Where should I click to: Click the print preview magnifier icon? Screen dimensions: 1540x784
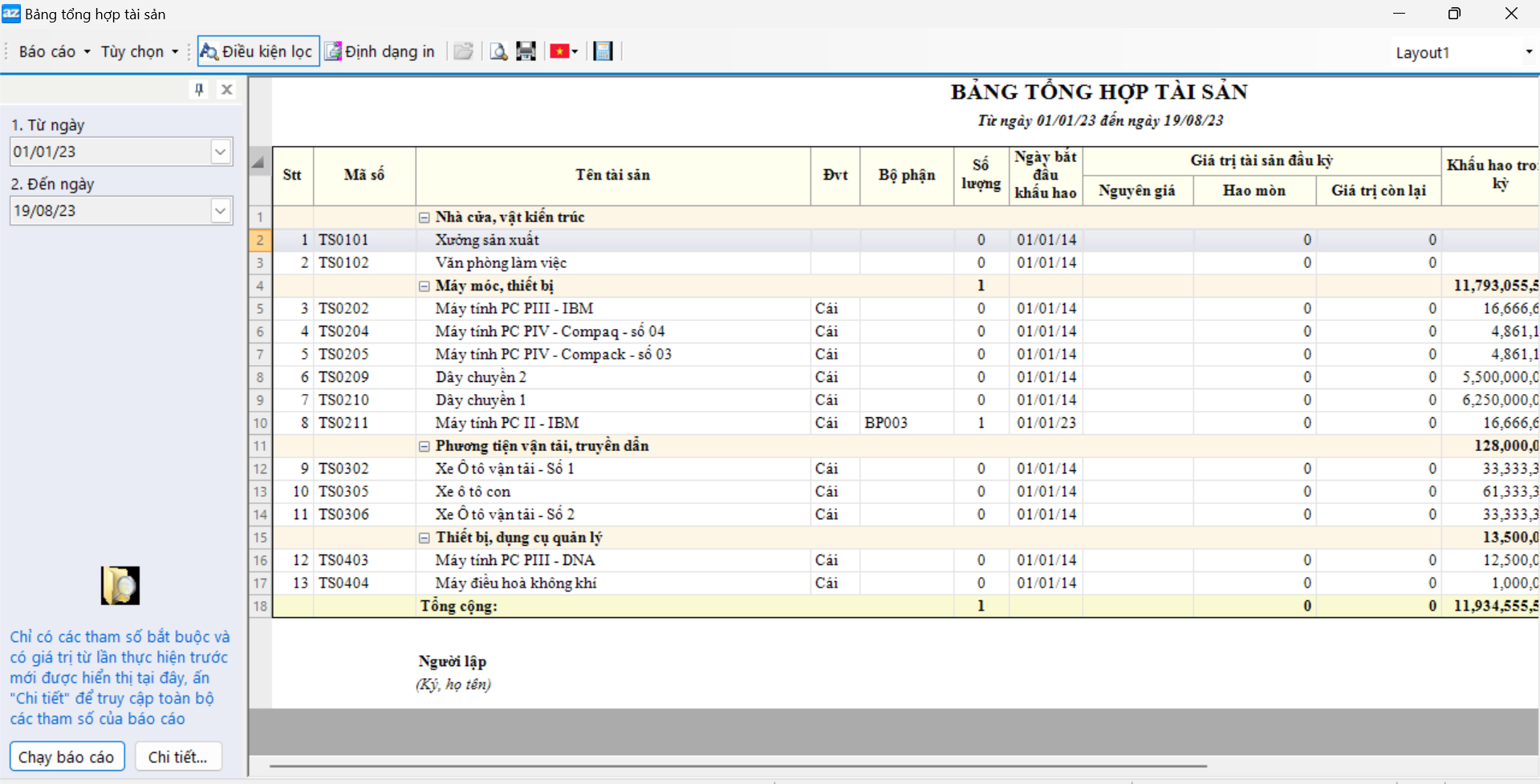498,52
